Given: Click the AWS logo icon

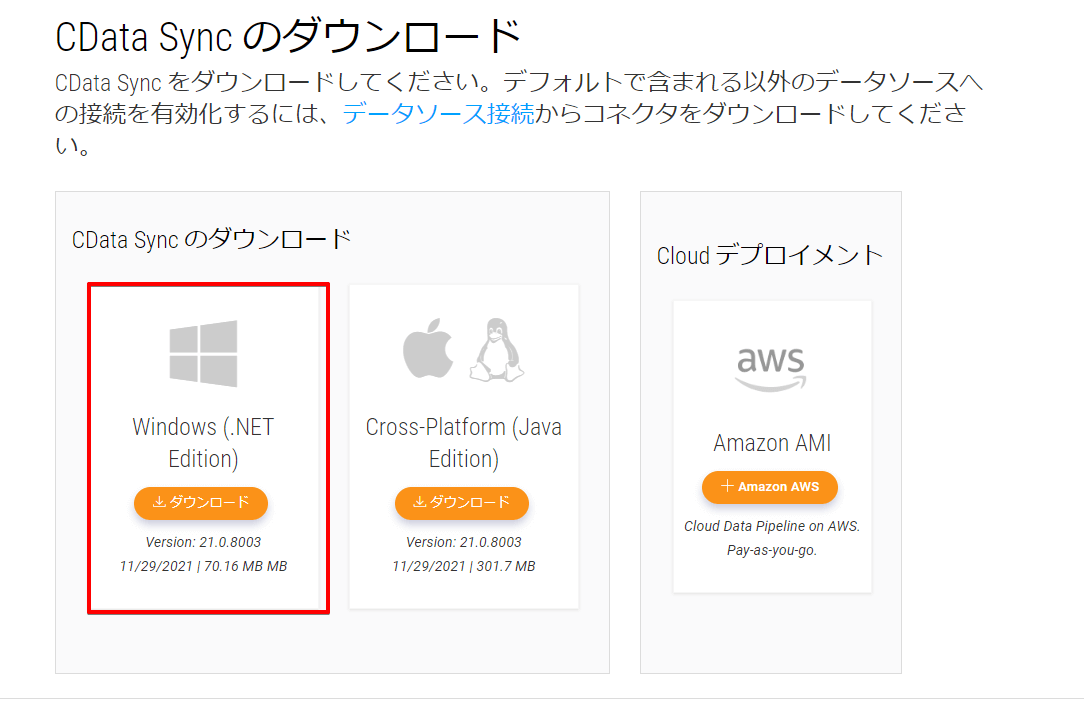Looking at the screenshot, I should (x=771, y=369).
